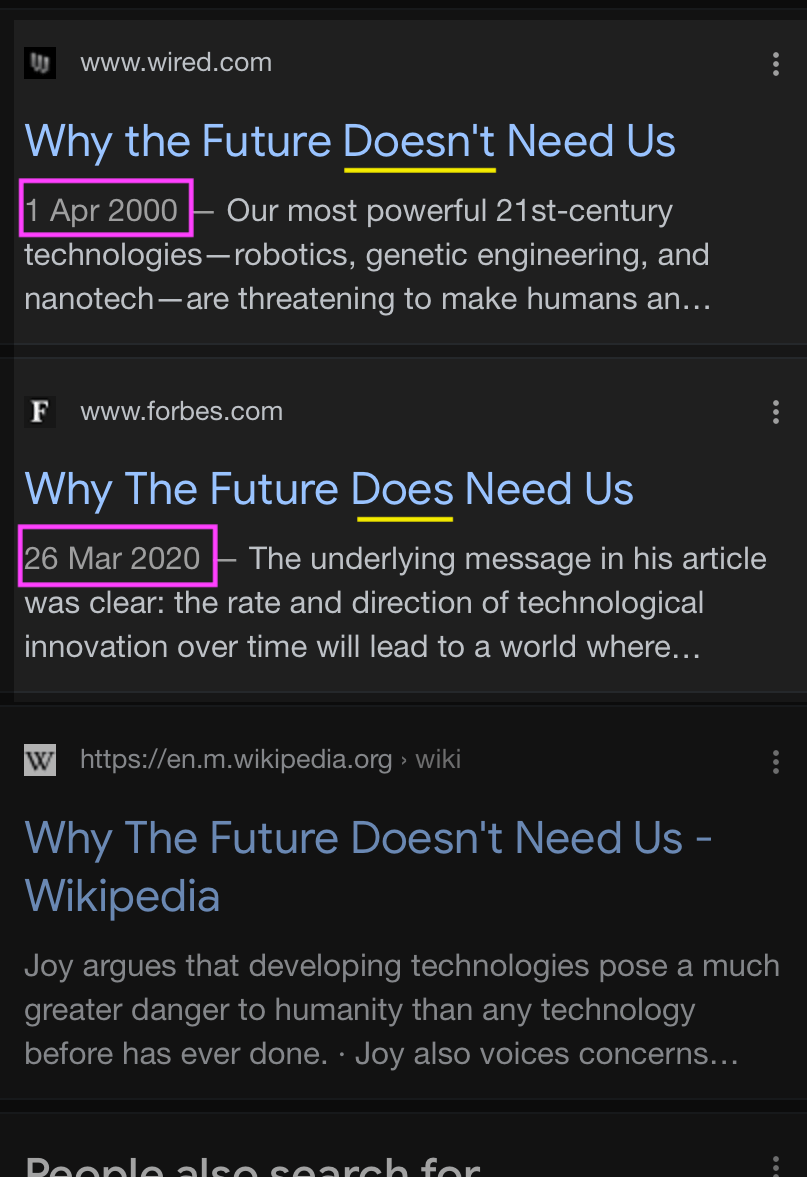
Task: Click the 'People also search for' heading
Action: (x=252, y=1166)
